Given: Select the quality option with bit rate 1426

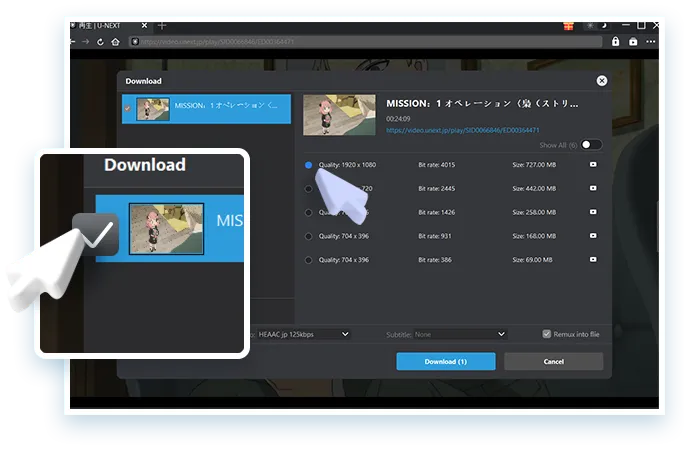Looking at the screenshot, I should coord(308,213).
